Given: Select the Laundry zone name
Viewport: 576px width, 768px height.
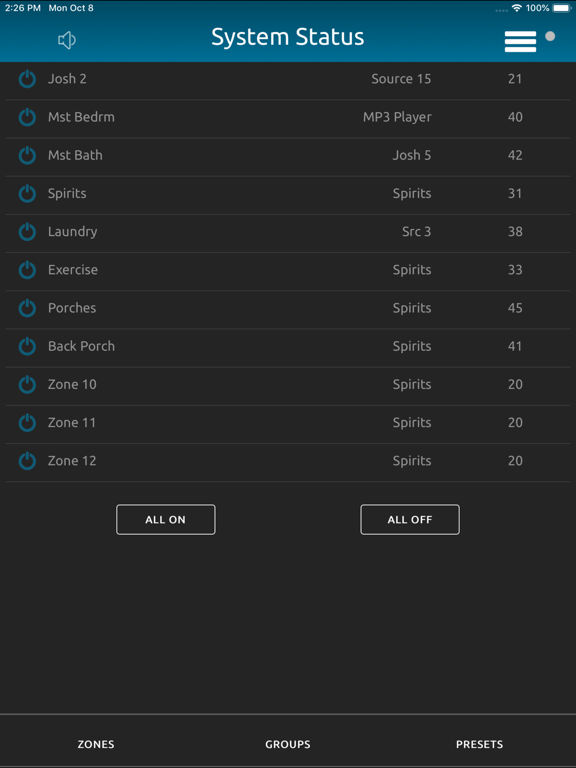Looking at the screenshot, I should pyautogui.click(x=72, y=232).
